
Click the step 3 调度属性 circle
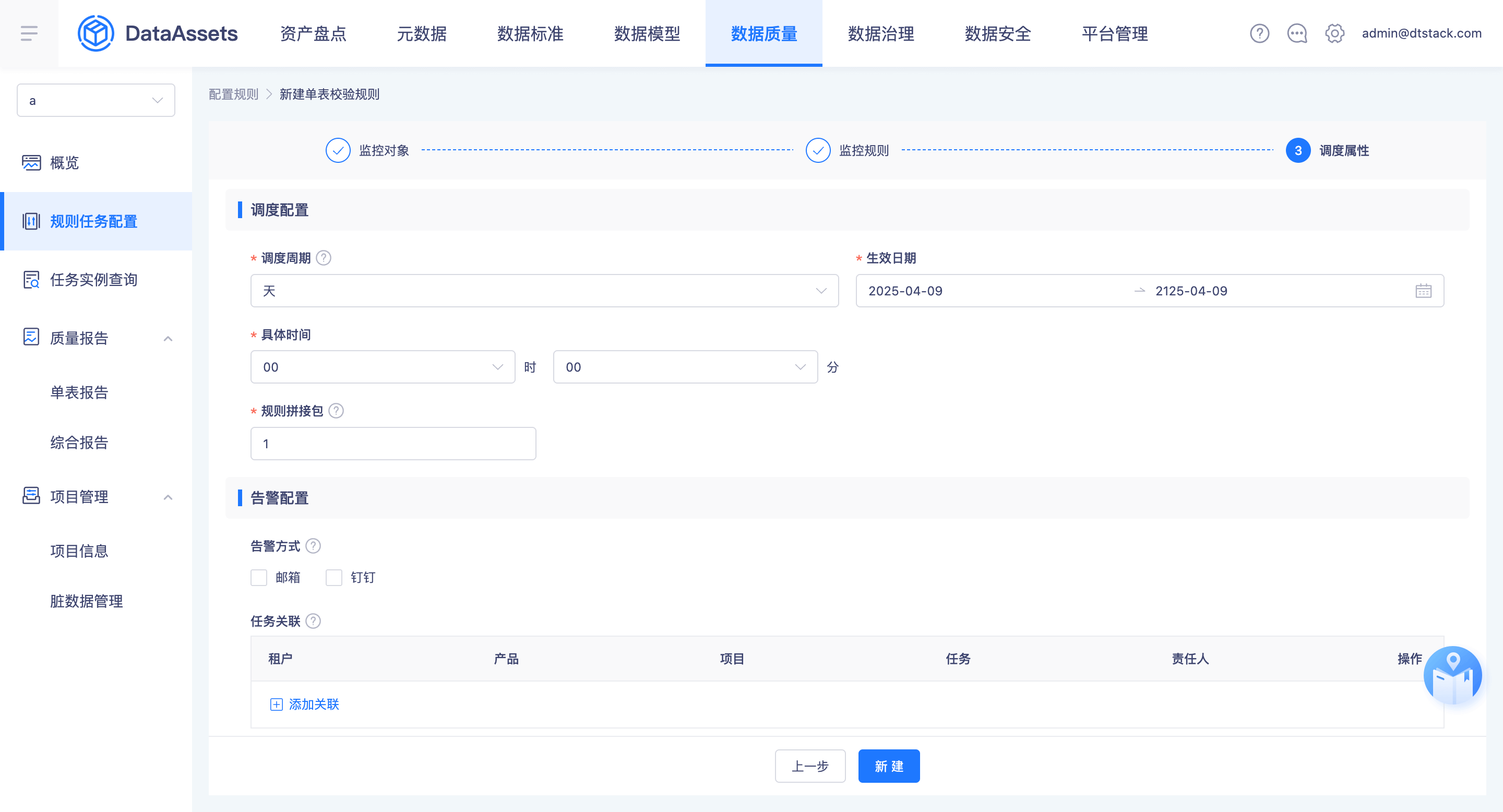1298,150
